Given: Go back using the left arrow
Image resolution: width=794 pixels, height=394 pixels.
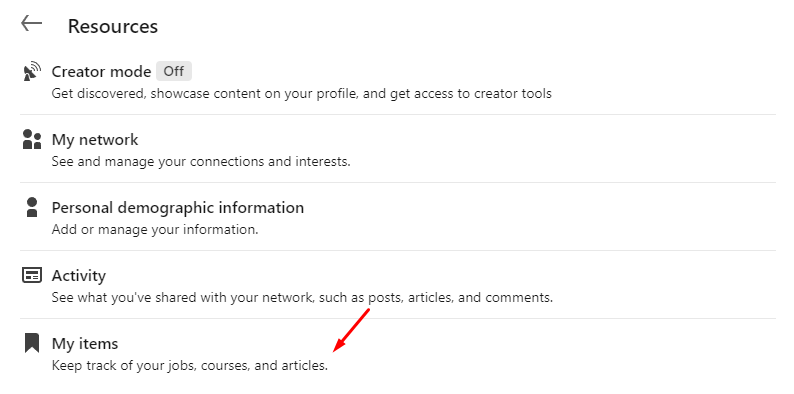Looking at the screenshot, I should (31, 23).
